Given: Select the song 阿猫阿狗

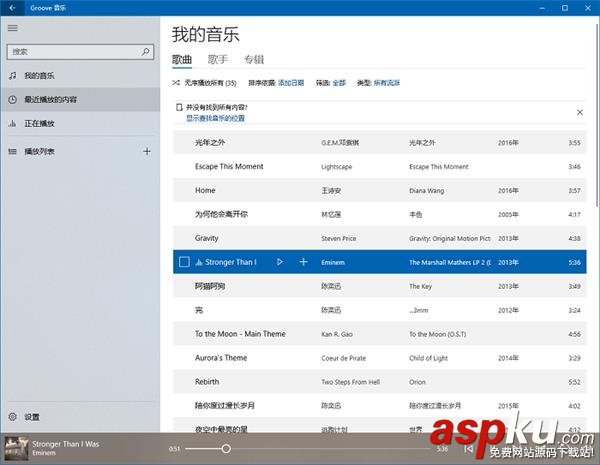Looking at the screenshot, I should coord(380,286).
